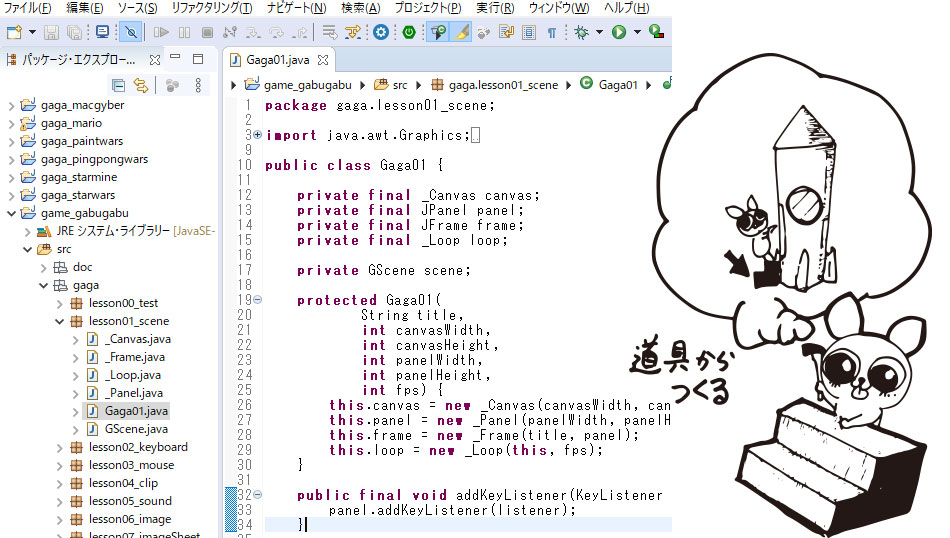Click the Debug bug icon
This screenshot has height=538, width=950.
(582, 32)
